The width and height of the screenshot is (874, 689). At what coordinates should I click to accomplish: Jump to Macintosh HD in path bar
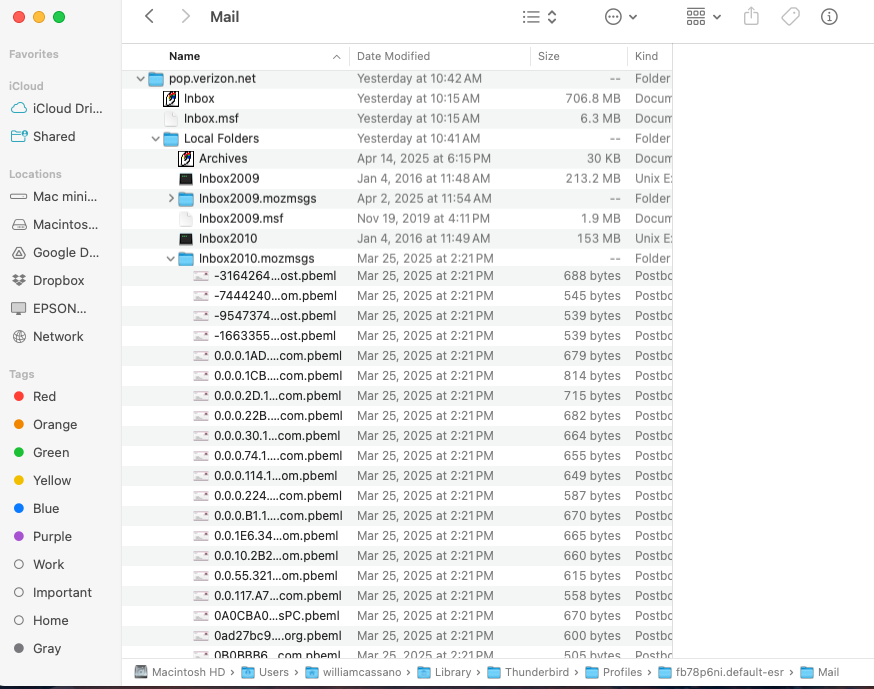click(x=179, y=672)
